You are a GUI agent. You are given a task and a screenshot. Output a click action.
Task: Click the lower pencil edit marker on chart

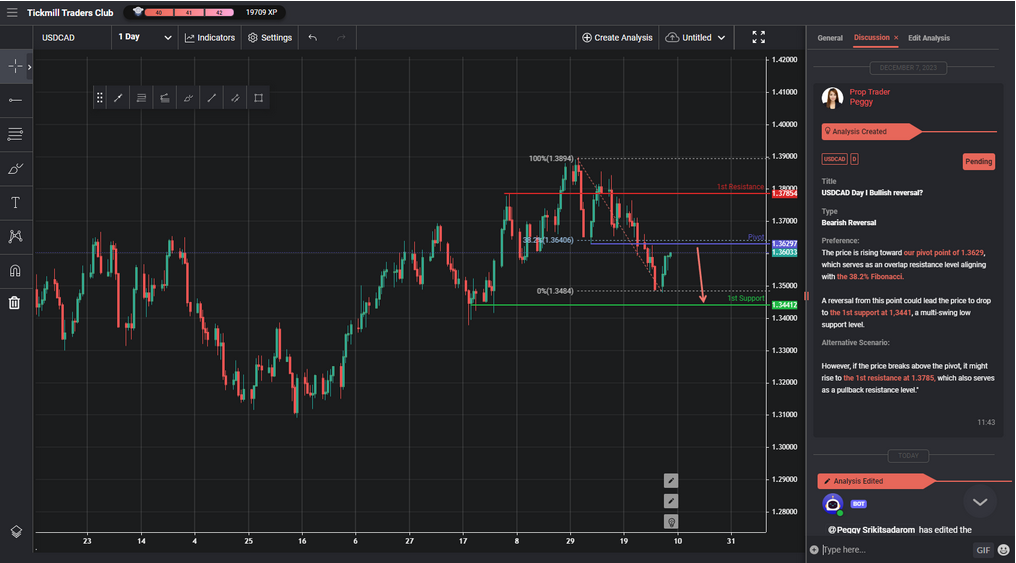click(x=671, y=501)
